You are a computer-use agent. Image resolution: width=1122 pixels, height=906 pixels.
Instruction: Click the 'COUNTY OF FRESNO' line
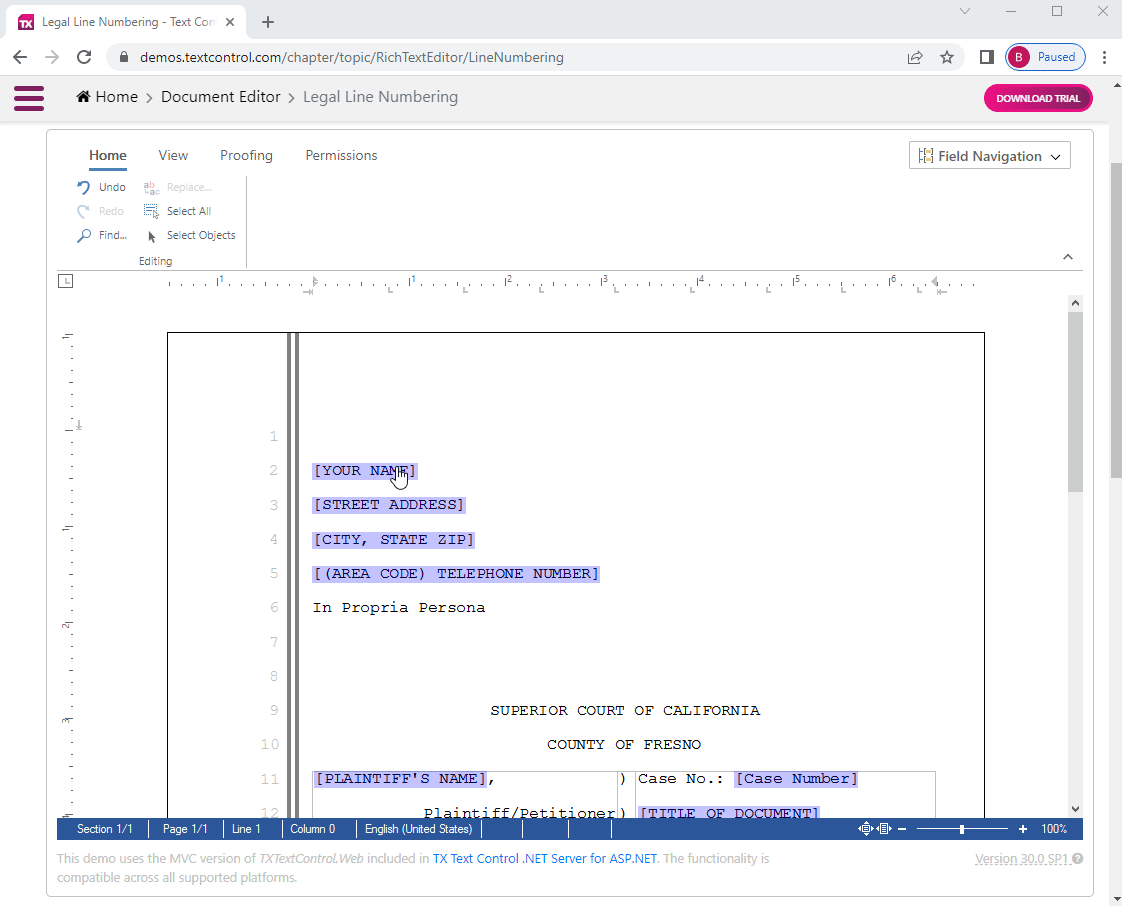[x=624, y=745]
